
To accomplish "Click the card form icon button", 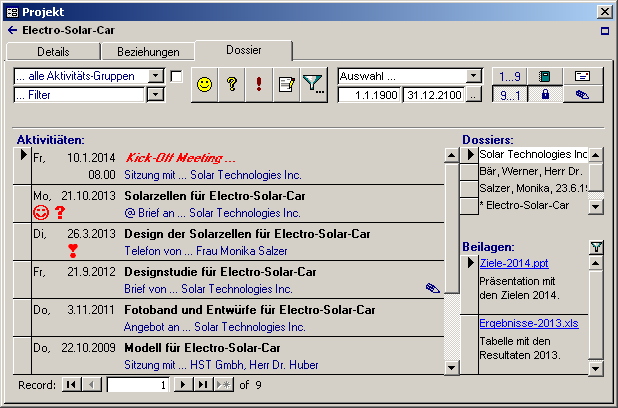I will coord(583,76).
